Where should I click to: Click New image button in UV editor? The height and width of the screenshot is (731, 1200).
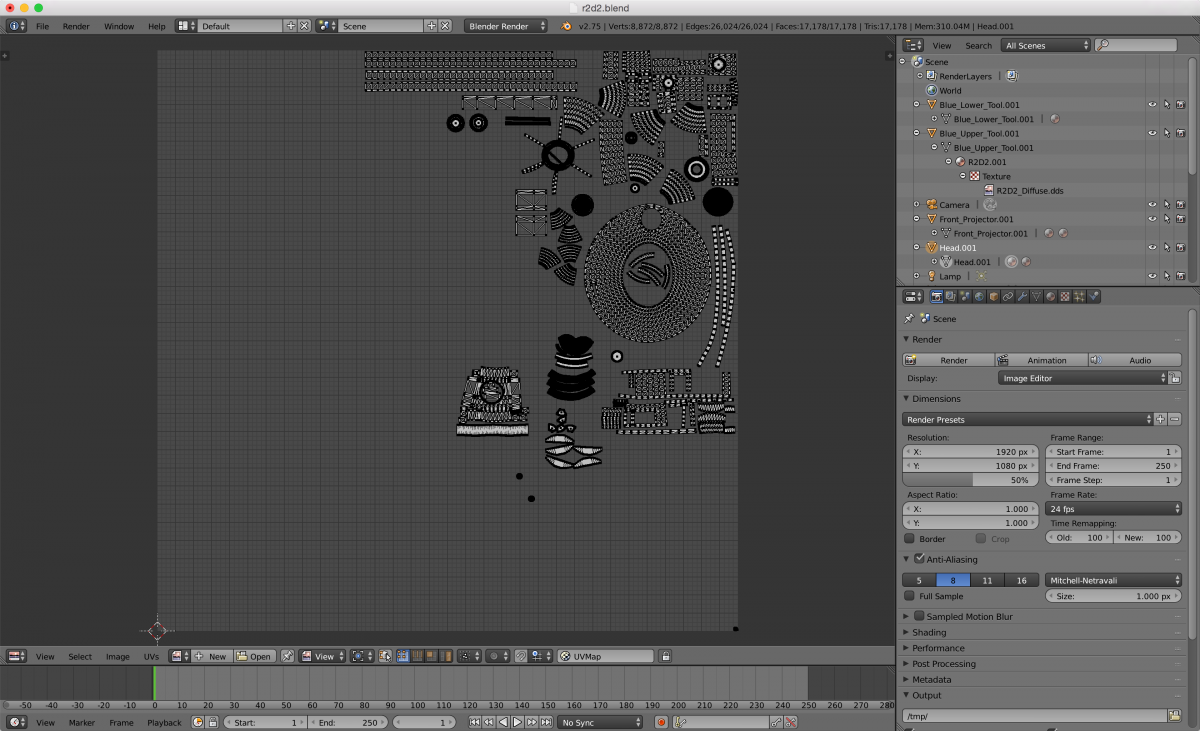coord(212,657)
